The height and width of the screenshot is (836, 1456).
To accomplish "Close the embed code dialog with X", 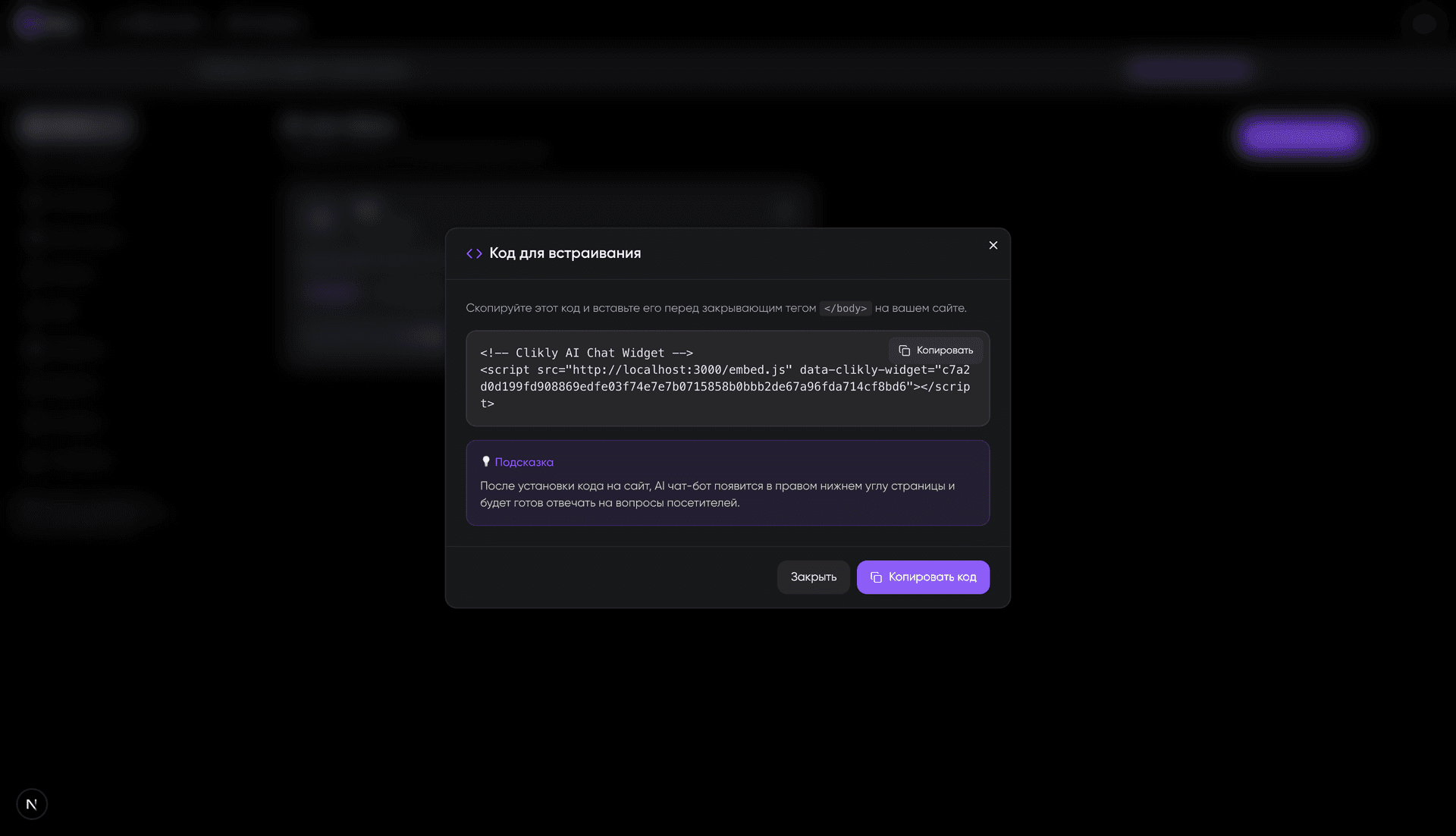I will (993, 245).
